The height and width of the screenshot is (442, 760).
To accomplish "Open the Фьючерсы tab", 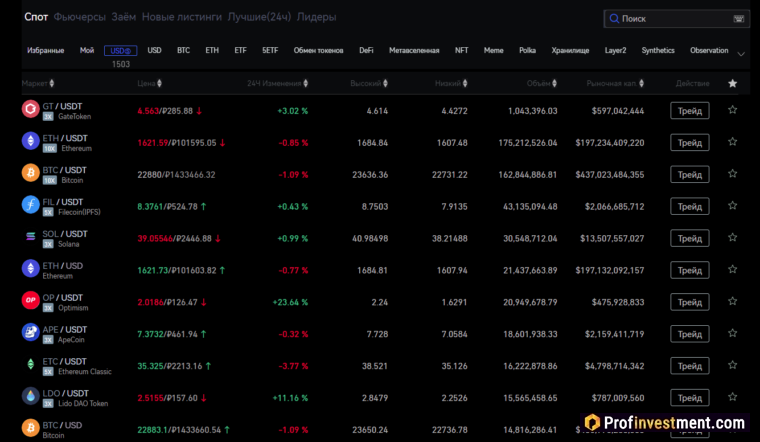I will pos(79,17).
